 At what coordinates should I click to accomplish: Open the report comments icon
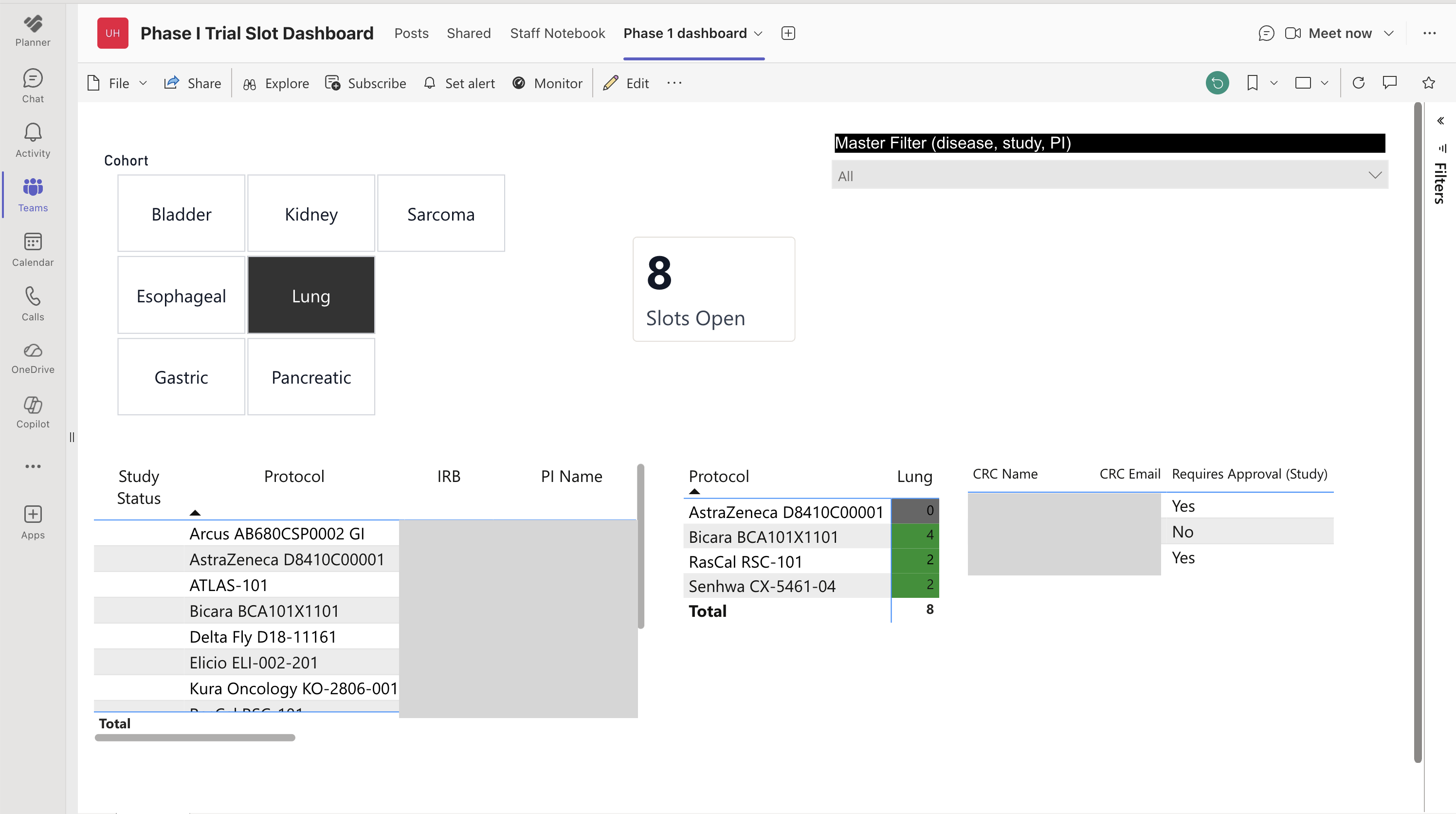(x=1390, y=83)
